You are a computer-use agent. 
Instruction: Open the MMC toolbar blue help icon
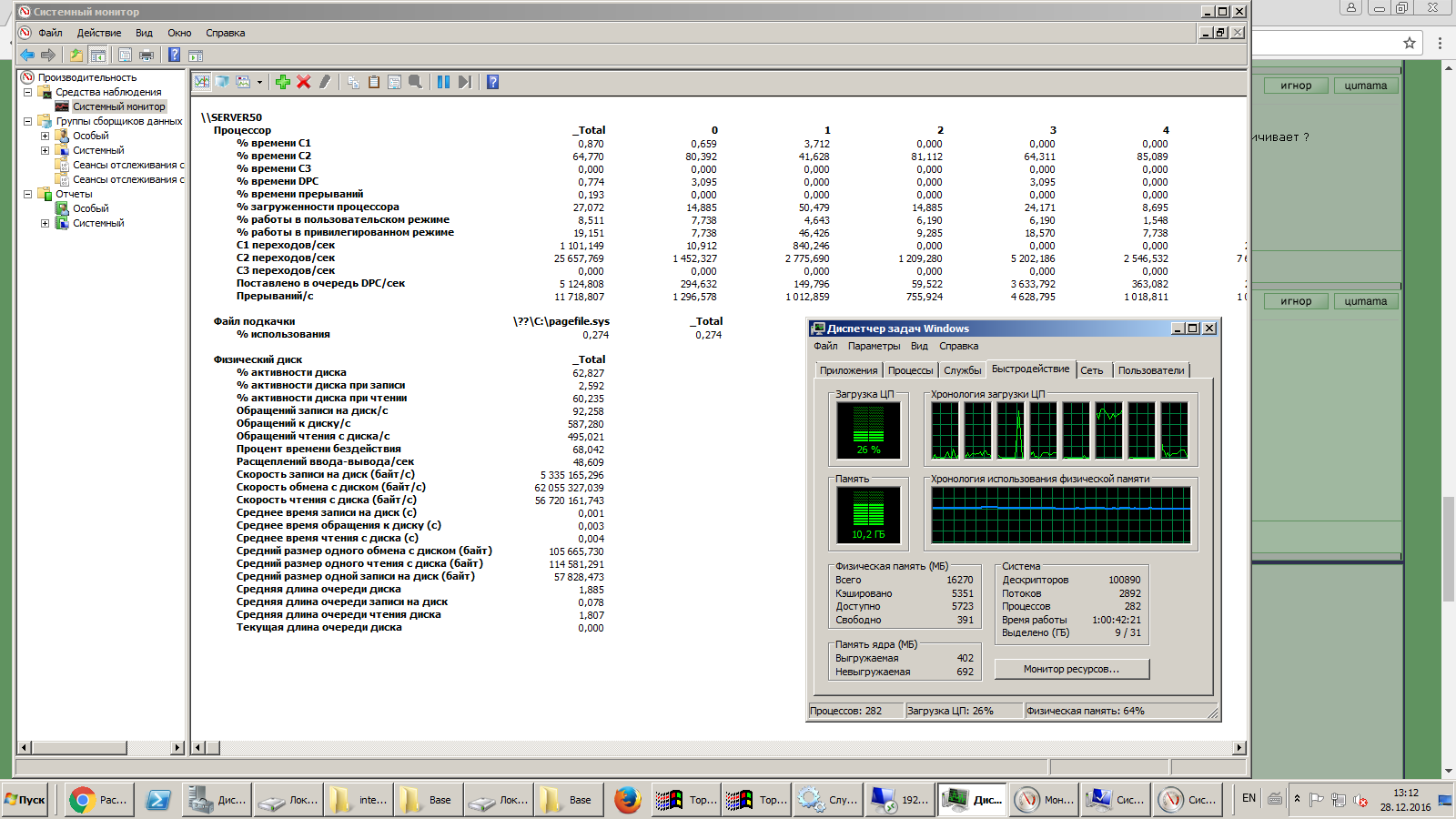174,56
